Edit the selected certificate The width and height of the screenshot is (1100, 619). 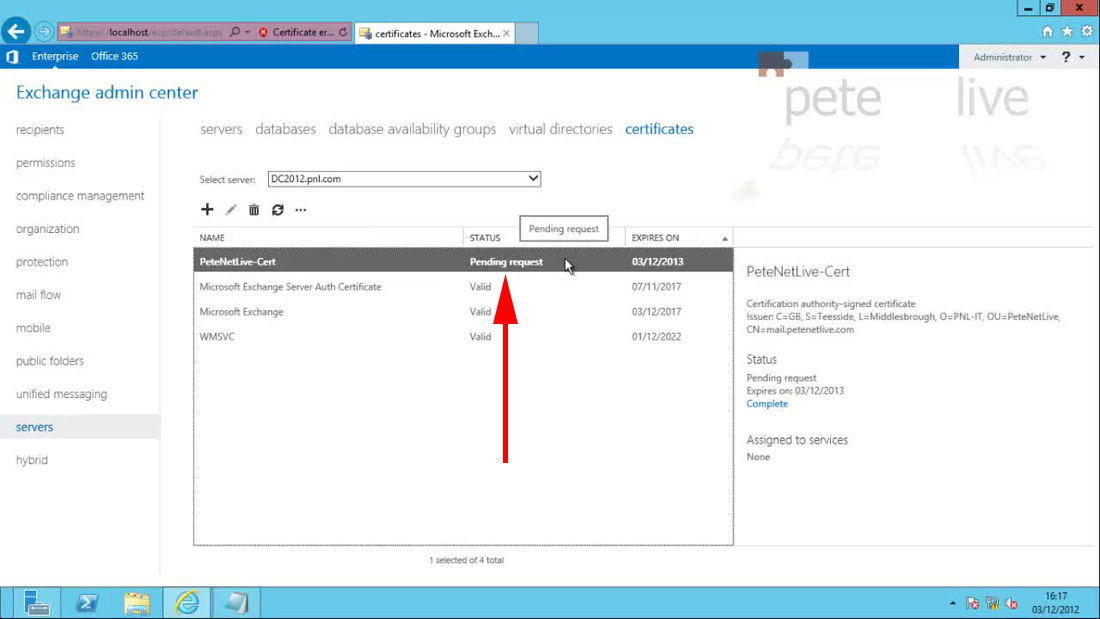tap(231, 210)
